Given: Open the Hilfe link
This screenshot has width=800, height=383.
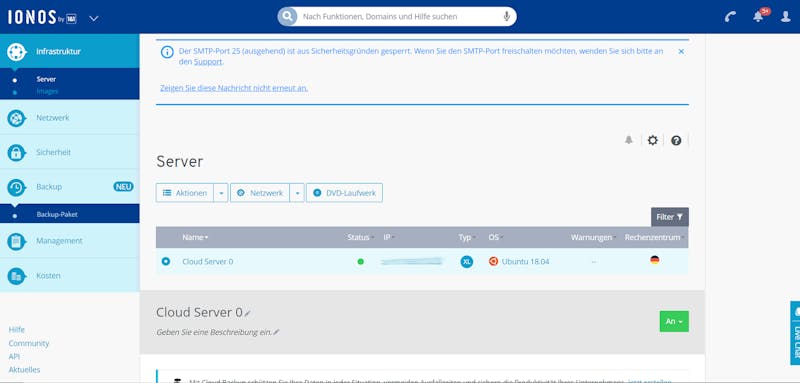Looking at the screenshot, I should pos(16,330).
